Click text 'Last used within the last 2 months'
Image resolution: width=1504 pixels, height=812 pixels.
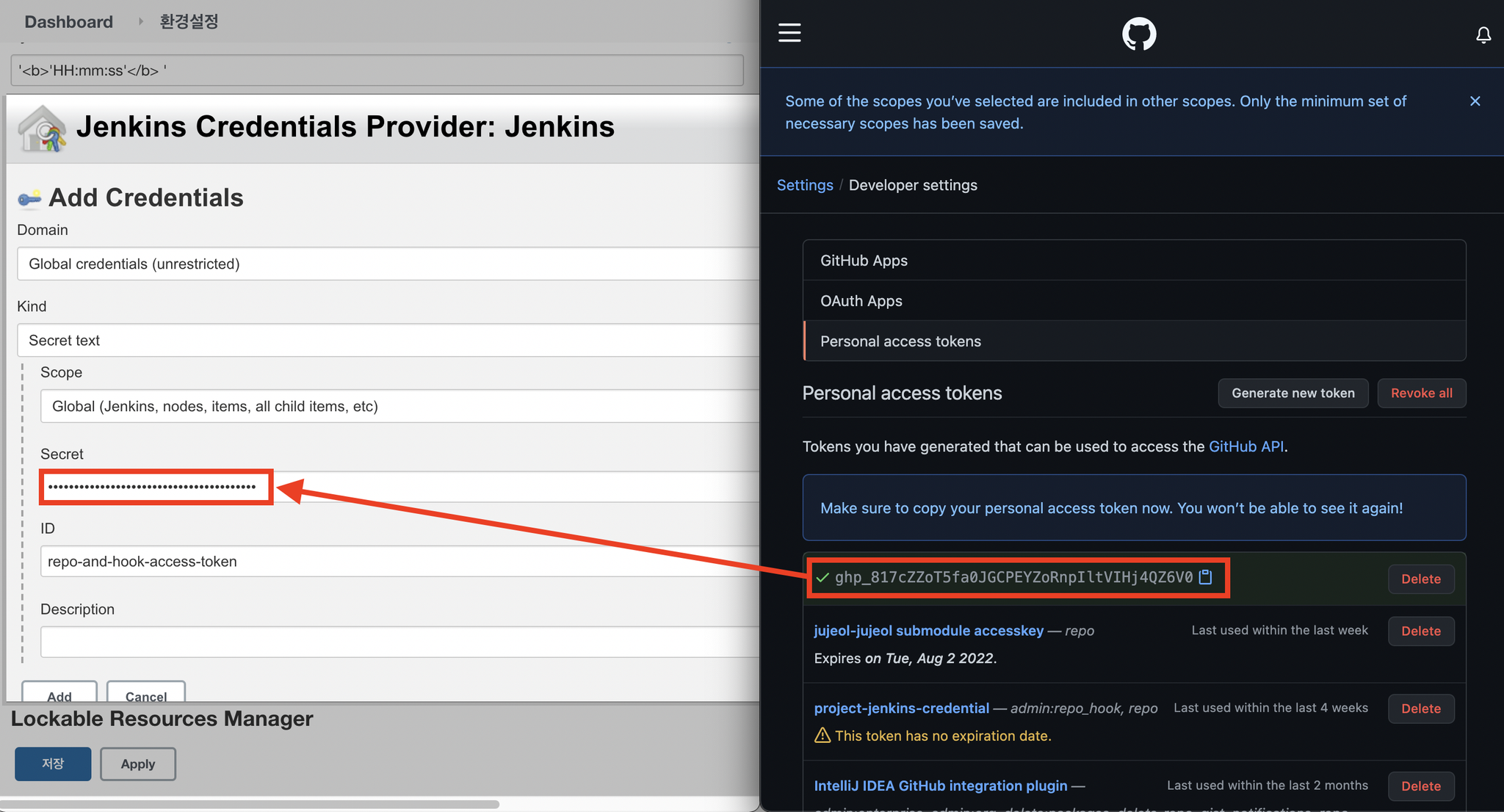tap(1268, 785)
